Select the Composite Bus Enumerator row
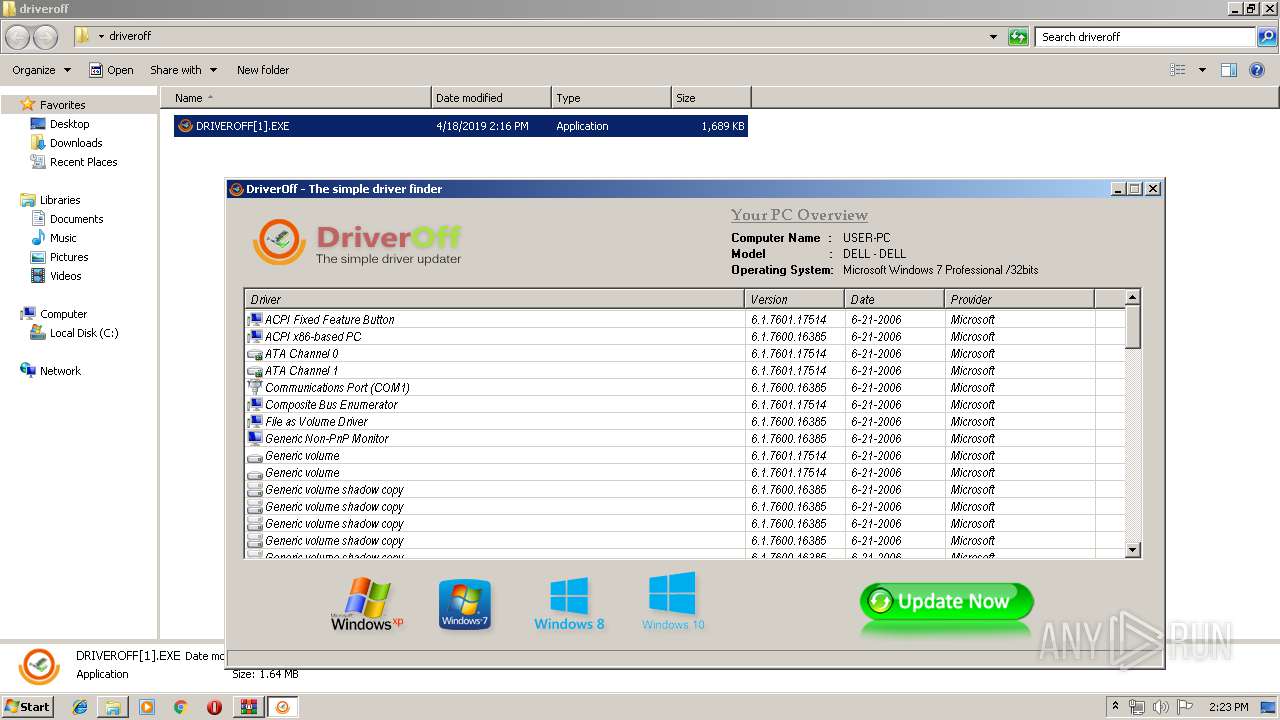This screenshot has width=1280, height=720. click(684, 405)
